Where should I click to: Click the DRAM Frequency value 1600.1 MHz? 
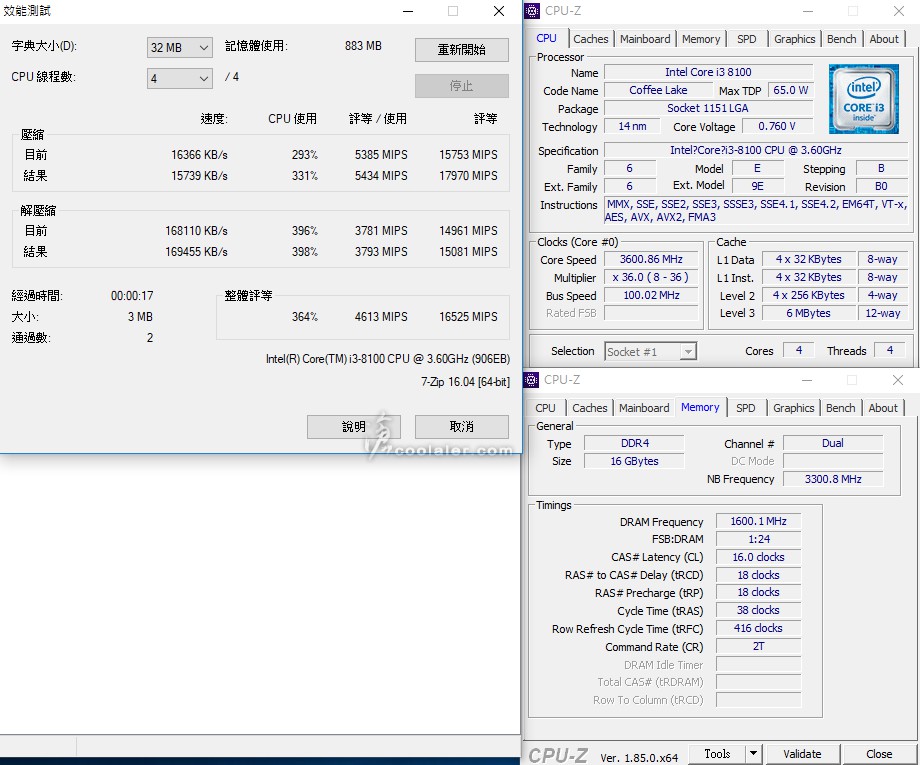pos(758,521)
